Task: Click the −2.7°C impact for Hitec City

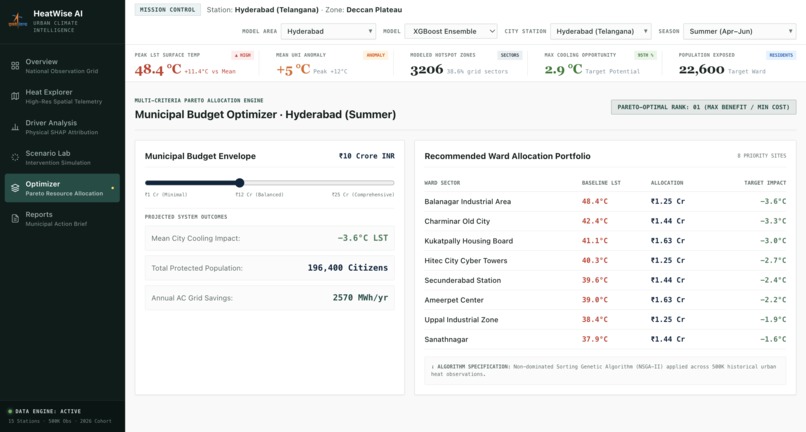Action: [x=773, y=261]
